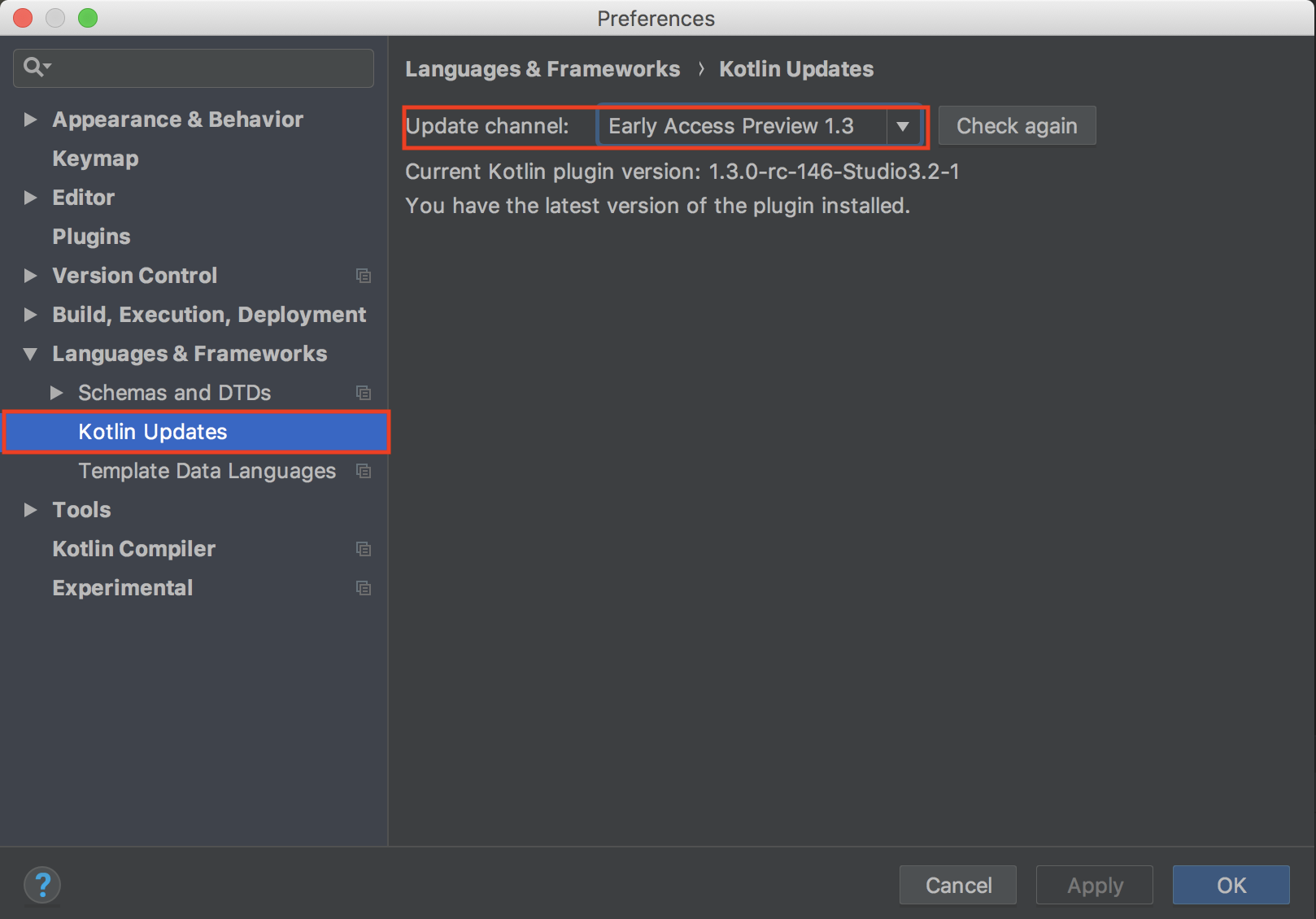This screenshot has width=1316, height=919.
Task: Open the Plugins settings page
Action: pyautogui.click(x=91, y=237)
